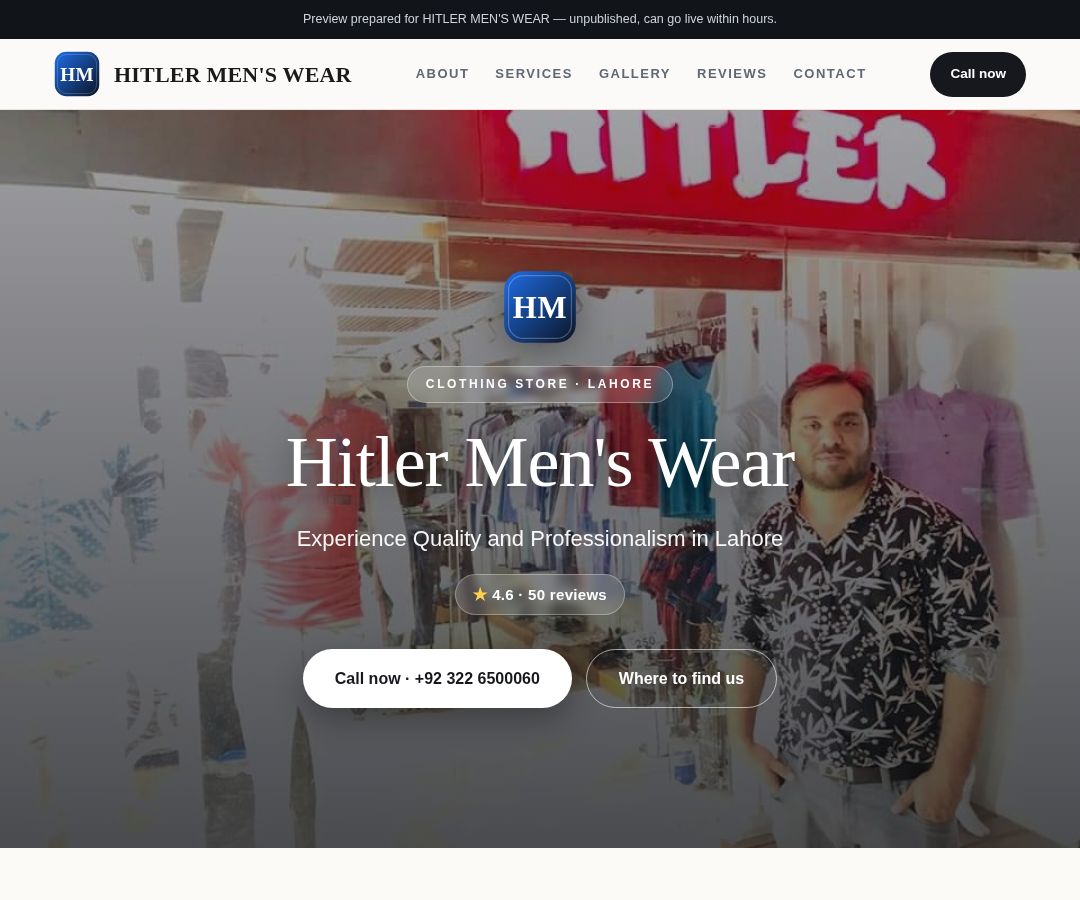Click HITLER MEN'S WEAR brand name
Image resolution: width=1080 pixels, height=900 pixels.
[233, 74]
